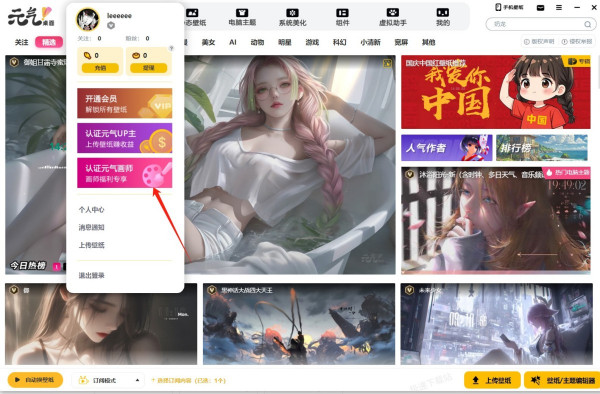Image resolution: width=600 pixels, height=394 pixels.
Task: Click the help icon above the coin boxes
Action: [x=171, y=48]
